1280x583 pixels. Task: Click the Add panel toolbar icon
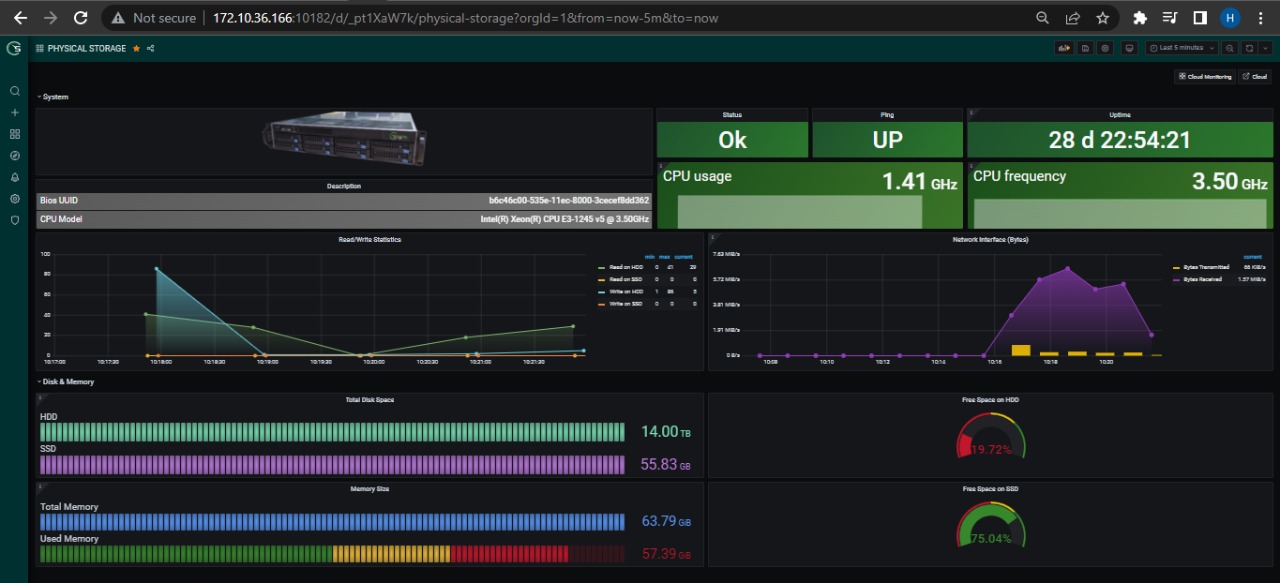(1064, 48)
